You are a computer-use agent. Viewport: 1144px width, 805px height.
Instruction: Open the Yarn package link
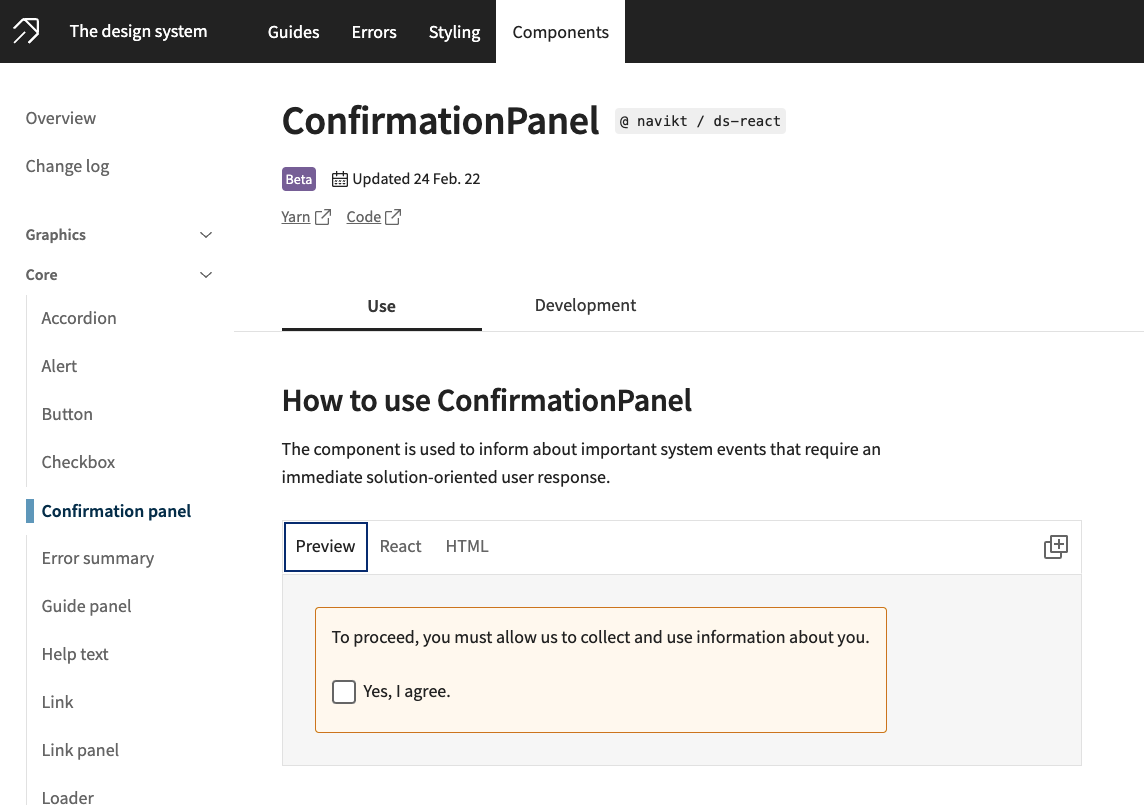pyautogui.click(x=296, y=217)
